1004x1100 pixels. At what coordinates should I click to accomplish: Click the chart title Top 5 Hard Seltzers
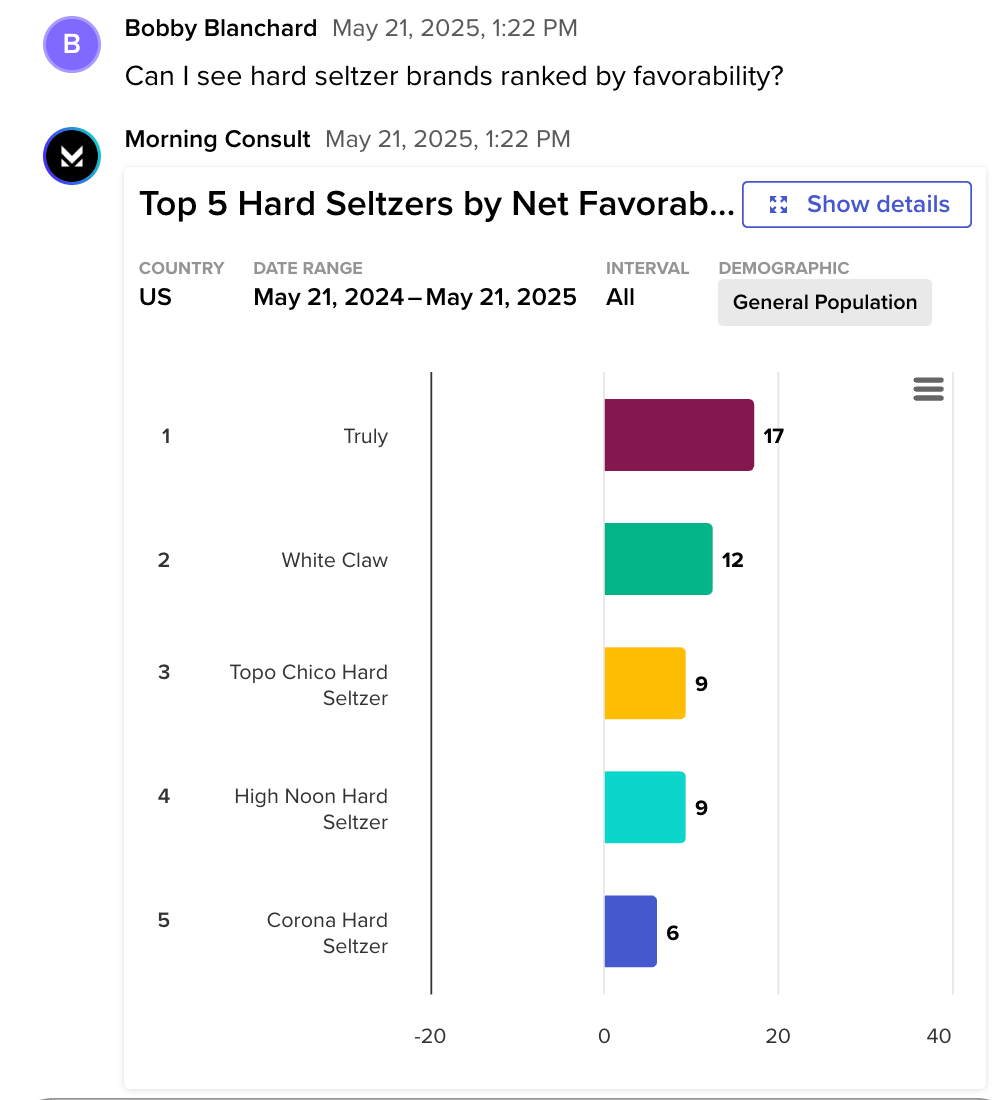pyautogui.click(x=436, y=204)
